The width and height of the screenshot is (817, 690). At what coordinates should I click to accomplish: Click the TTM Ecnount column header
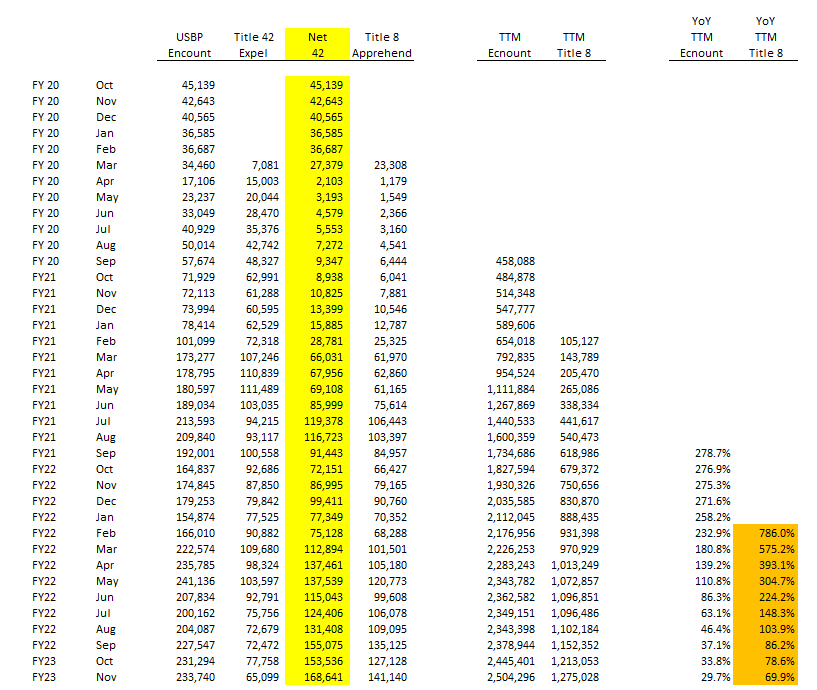click(509, 45)
